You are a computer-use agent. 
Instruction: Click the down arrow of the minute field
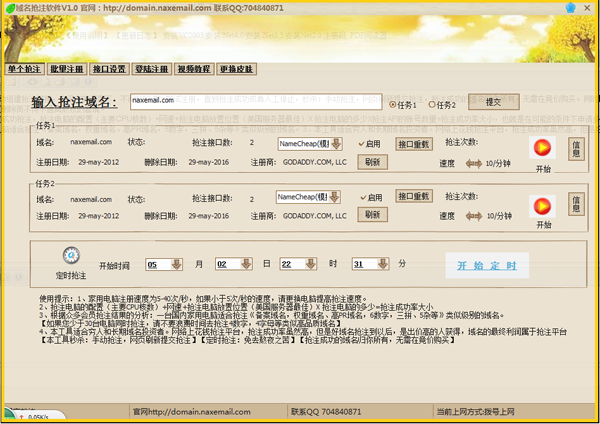(x=385, y=265)
